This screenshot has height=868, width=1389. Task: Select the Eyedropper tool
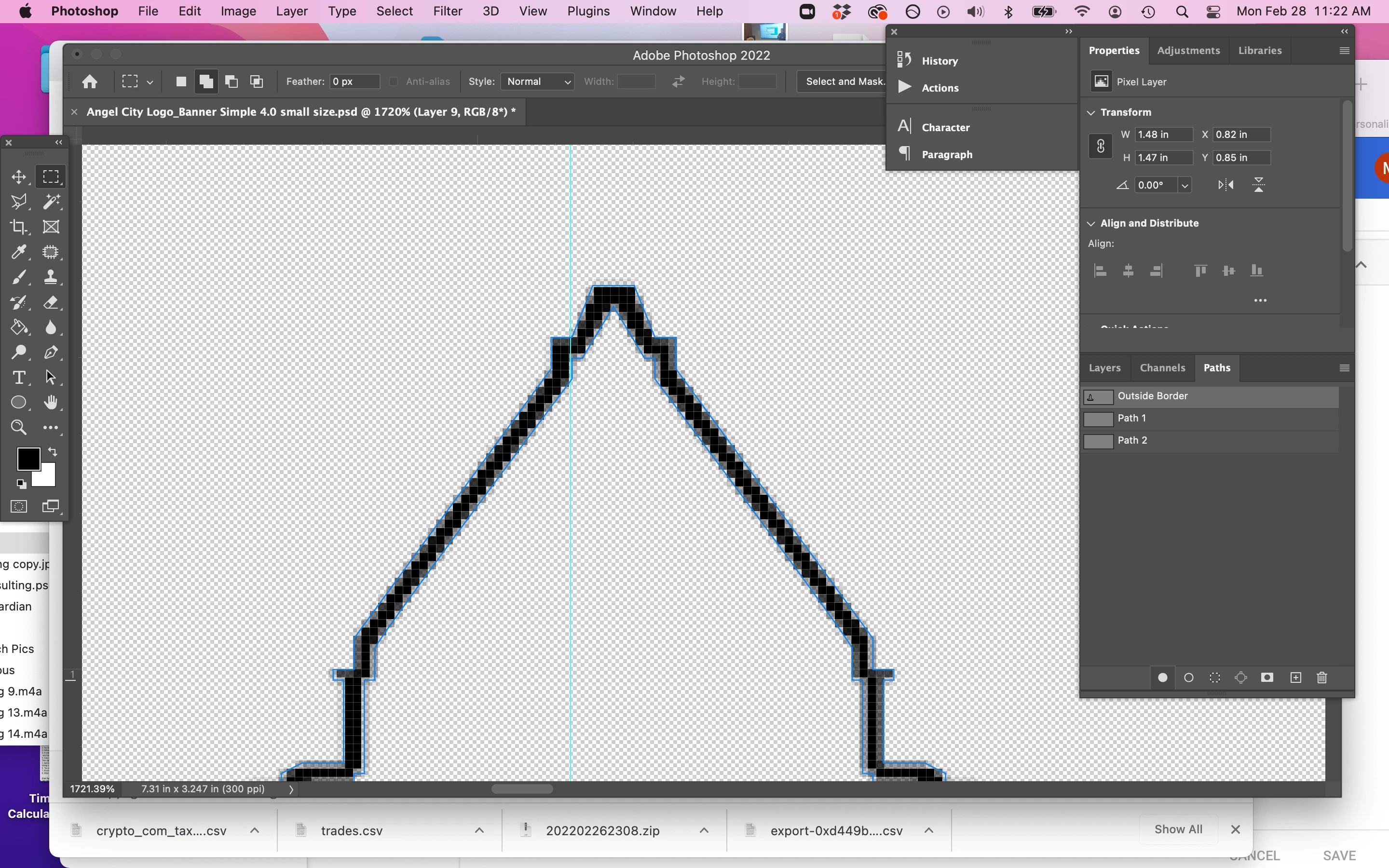[19, 252]
